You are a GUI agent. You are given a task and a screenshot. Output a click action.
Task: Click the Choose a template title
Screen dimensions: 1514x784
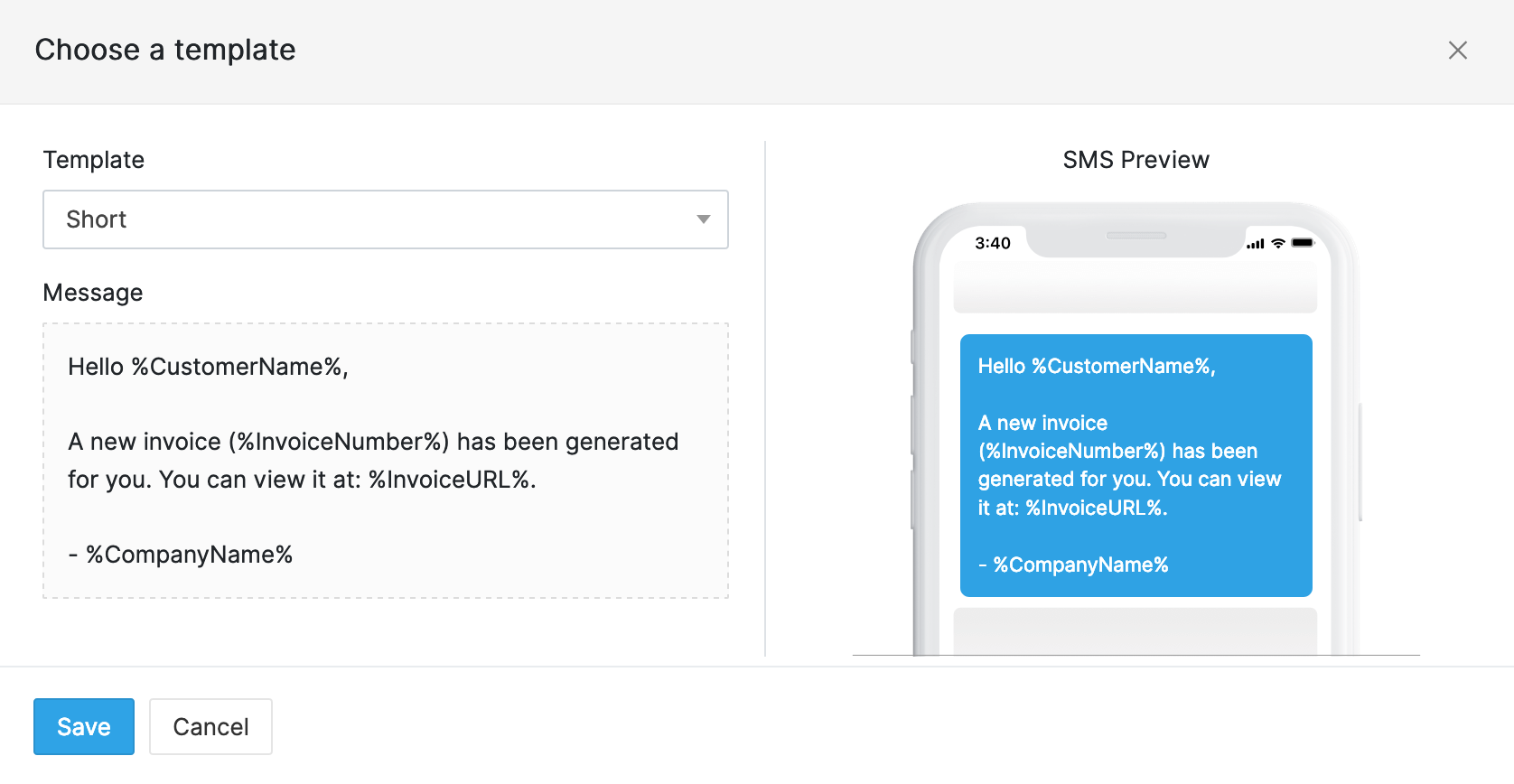pyautogui.click(x=165, y=51)
